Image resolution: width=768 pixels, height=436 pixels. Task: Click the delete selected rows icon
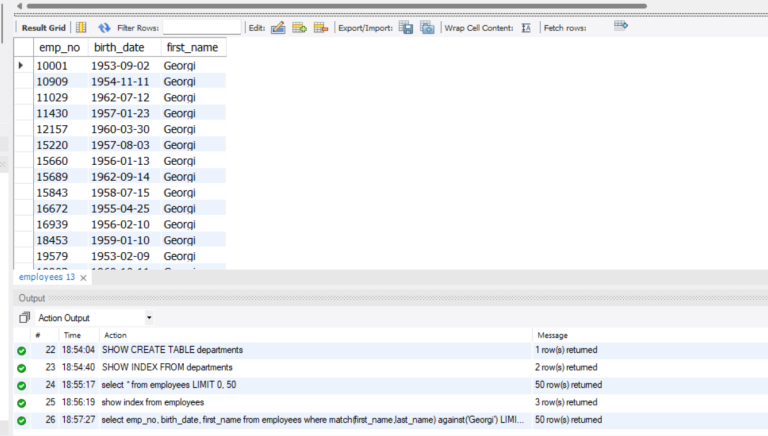321,28
